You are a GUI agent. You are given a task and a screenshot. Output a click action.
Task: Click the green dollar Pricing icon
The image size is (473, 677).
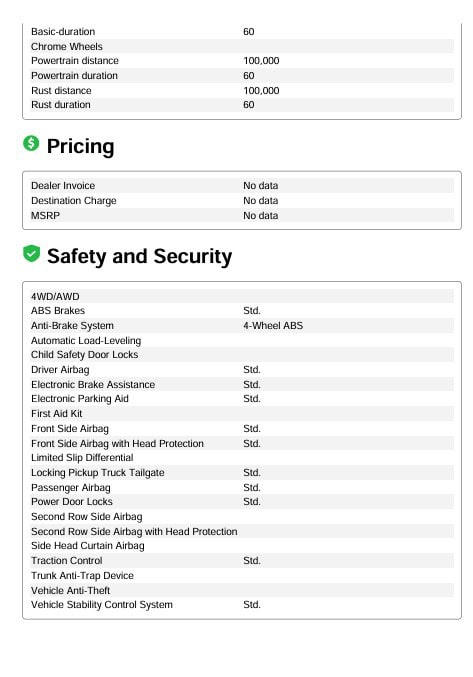point(31,143)
